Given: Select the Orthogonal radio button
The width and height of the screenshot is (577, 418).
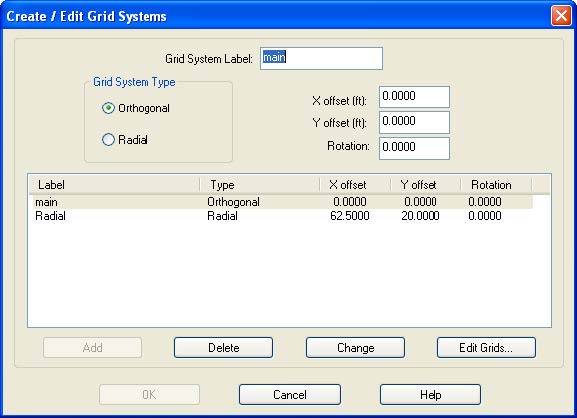Looking at the screenshot, I should 108,108.
